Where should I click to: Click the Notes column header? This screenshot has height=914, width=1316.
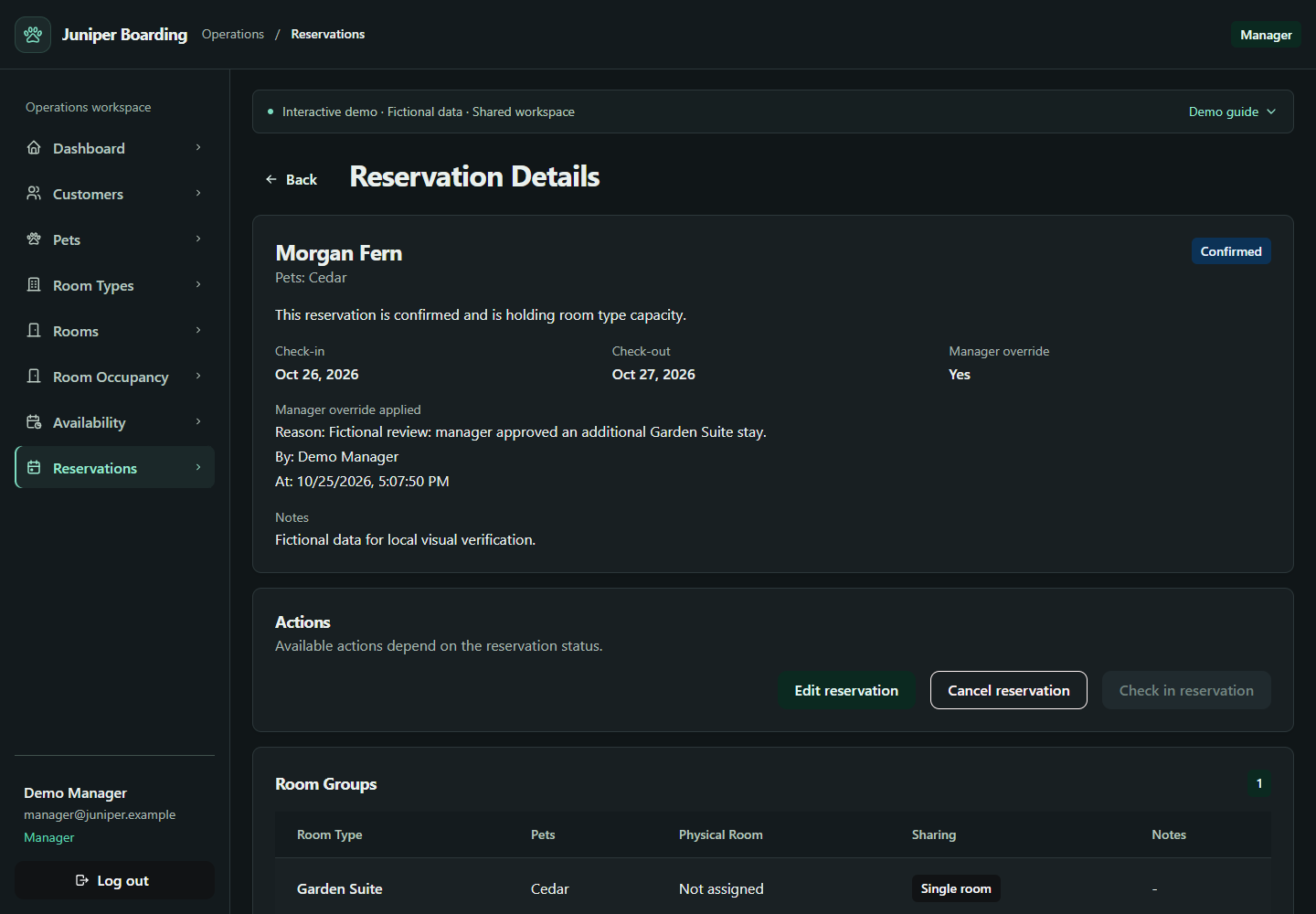tap(1169, 834)
